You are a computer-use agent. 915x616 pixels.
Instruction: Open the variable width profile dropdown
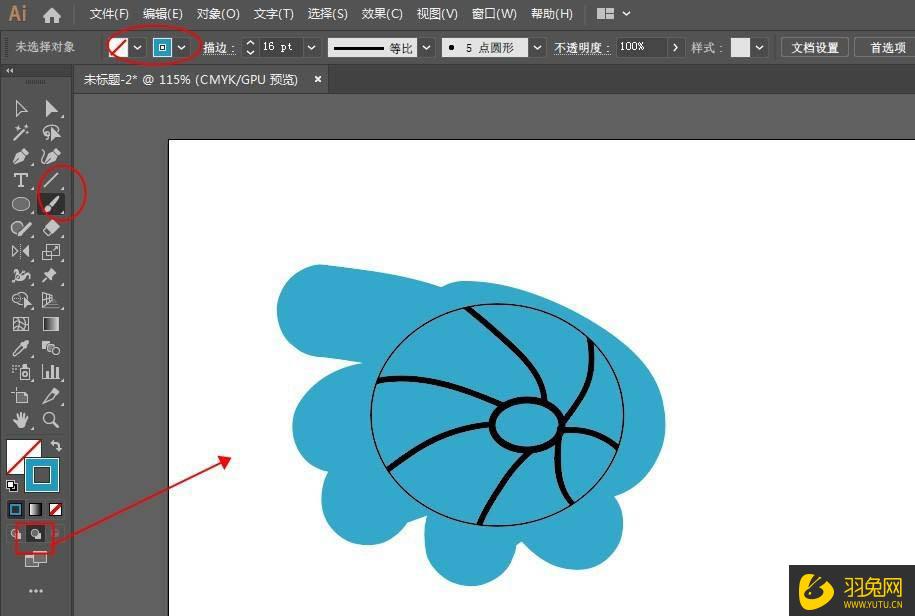point(427,47)
